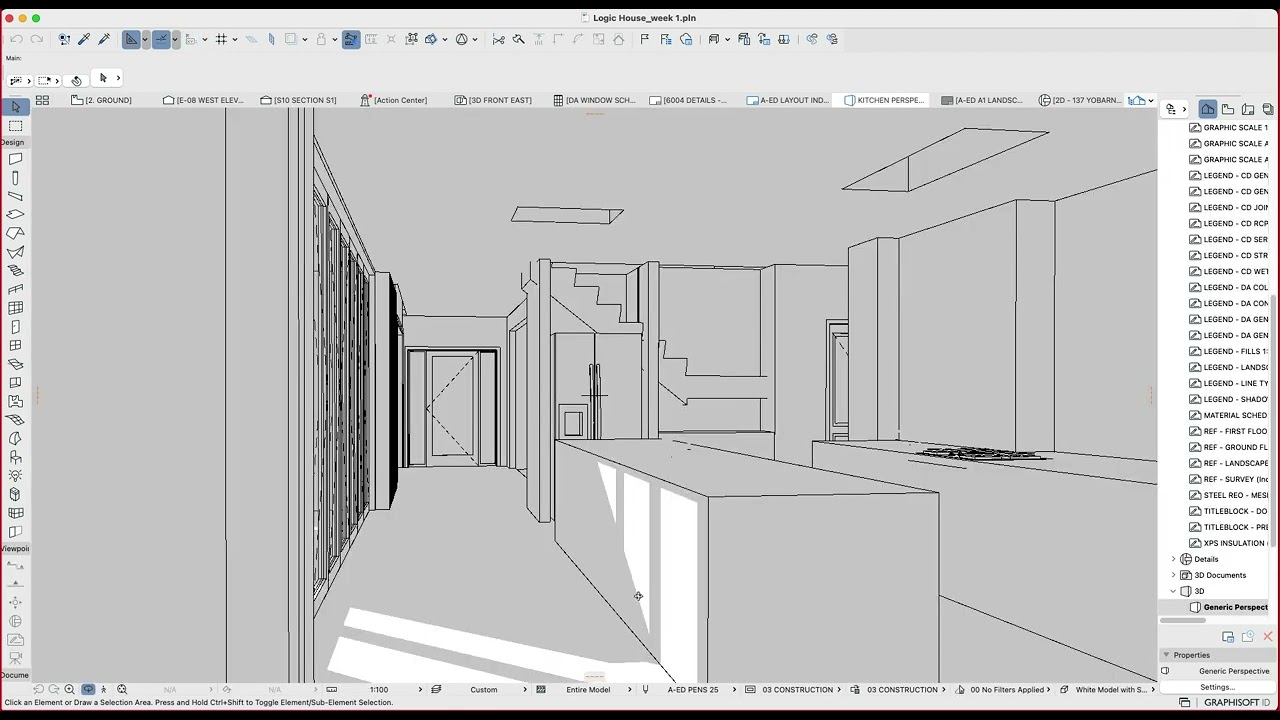Delete item with red X button

point(1267,637)
